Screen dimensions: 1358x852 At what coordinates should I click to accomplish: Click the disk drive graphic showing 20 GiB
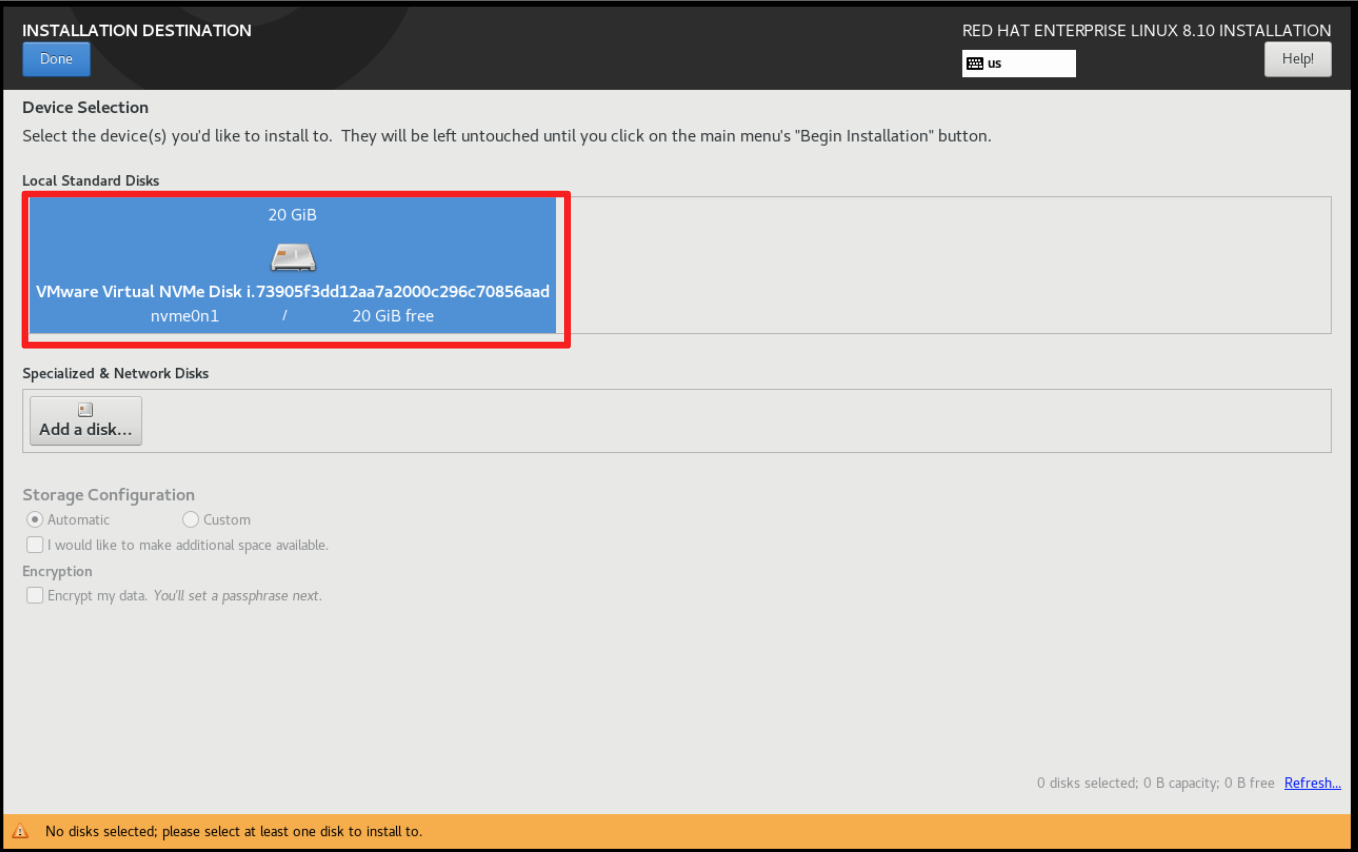[292, 256]
